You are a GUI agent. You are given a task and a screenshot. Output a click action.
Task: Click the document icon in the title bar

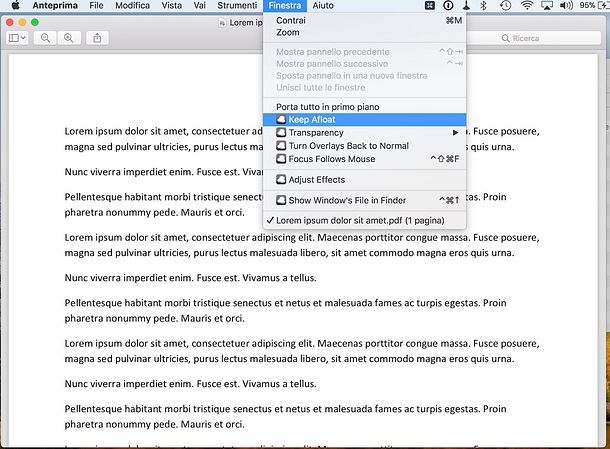pyautogui.click(x=222, y=23)
